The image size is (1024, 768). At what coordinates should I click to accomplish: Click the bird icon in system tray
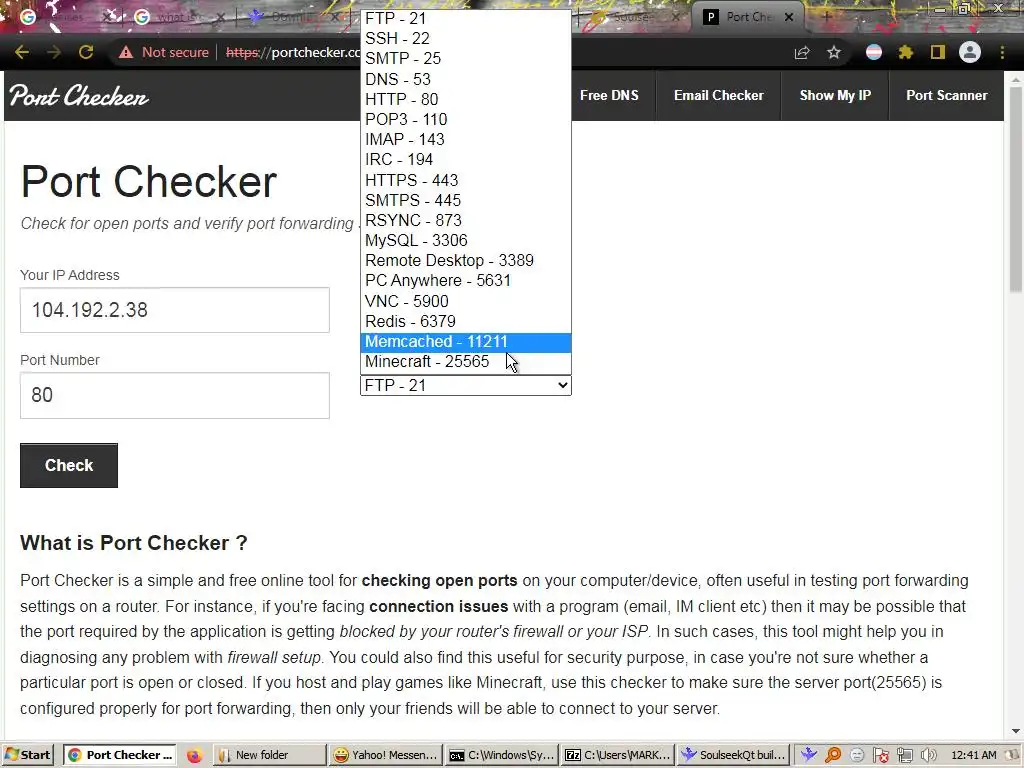(809, 755)
